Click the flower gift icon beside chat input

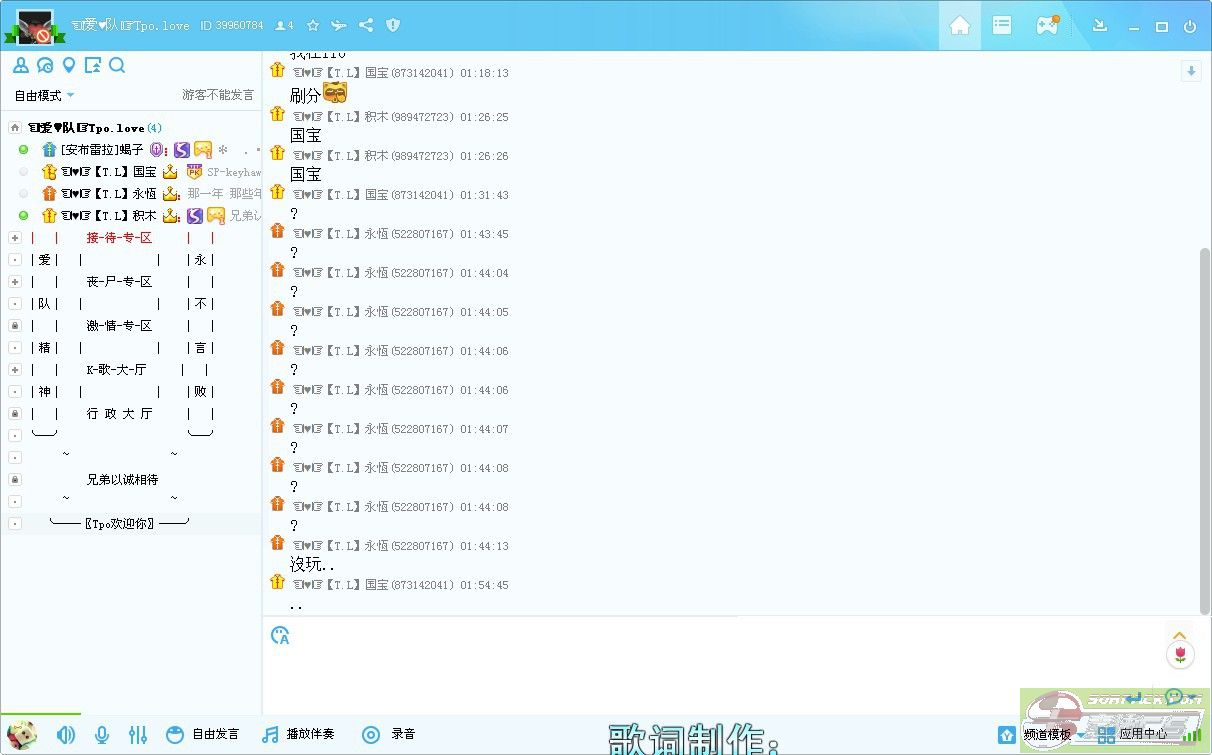pyautogui.click(x=1180, y=654)
